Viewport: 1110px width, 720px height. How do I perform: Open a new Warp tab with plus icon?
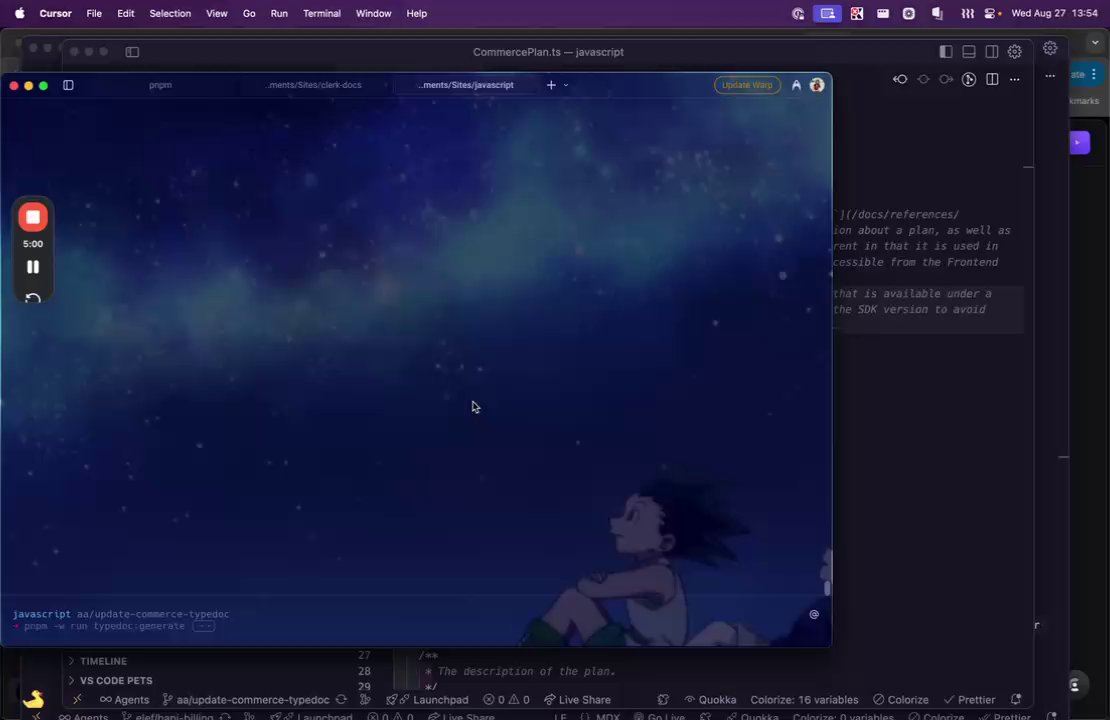coord(551,85)
